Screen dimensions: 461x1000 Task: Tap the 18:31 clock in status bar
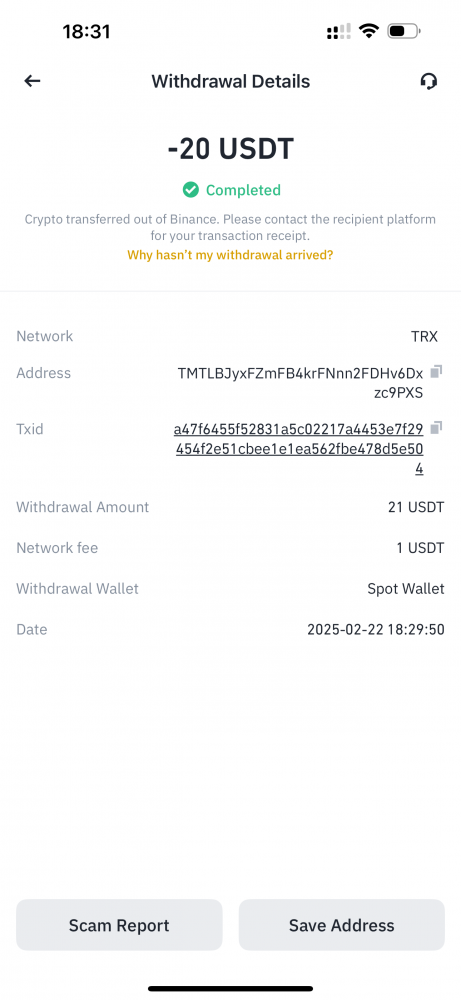coord(86,31)
